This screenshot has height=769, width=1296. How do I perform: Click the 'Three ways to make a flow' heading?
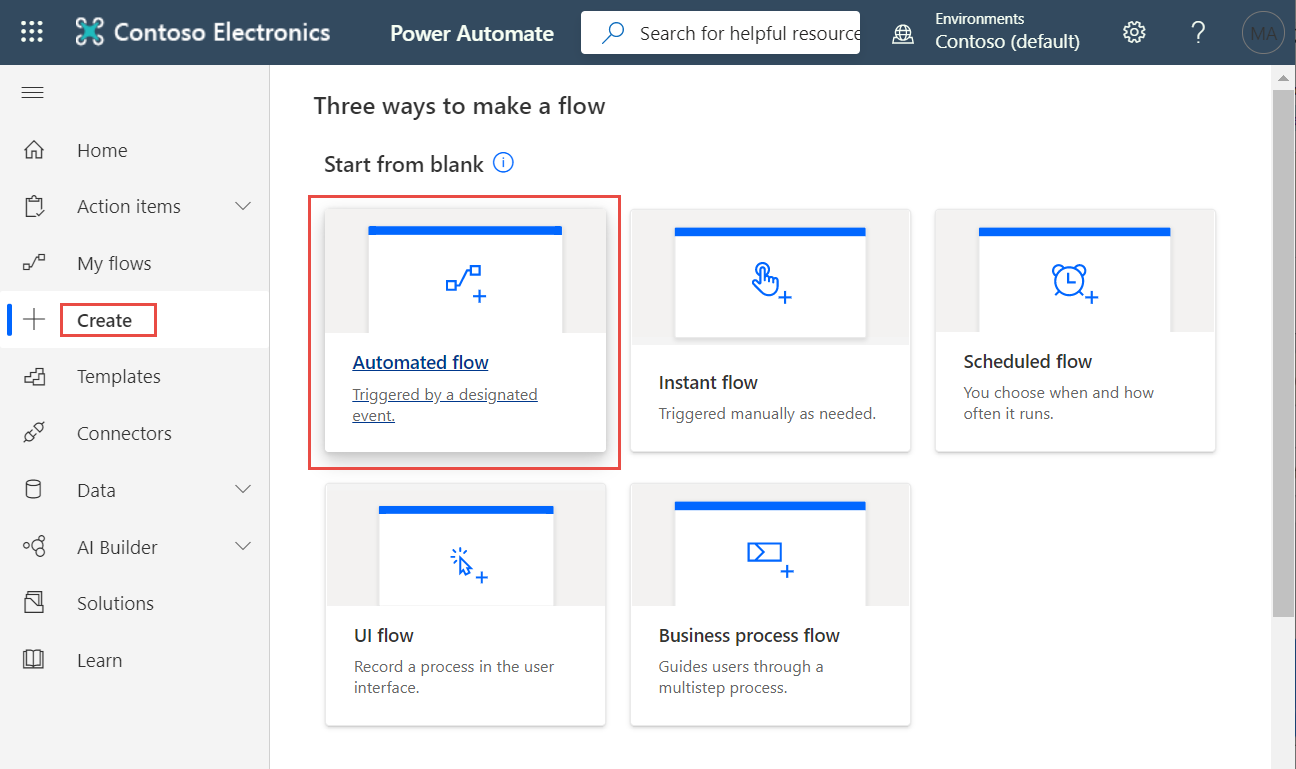[x=459, y=105]
